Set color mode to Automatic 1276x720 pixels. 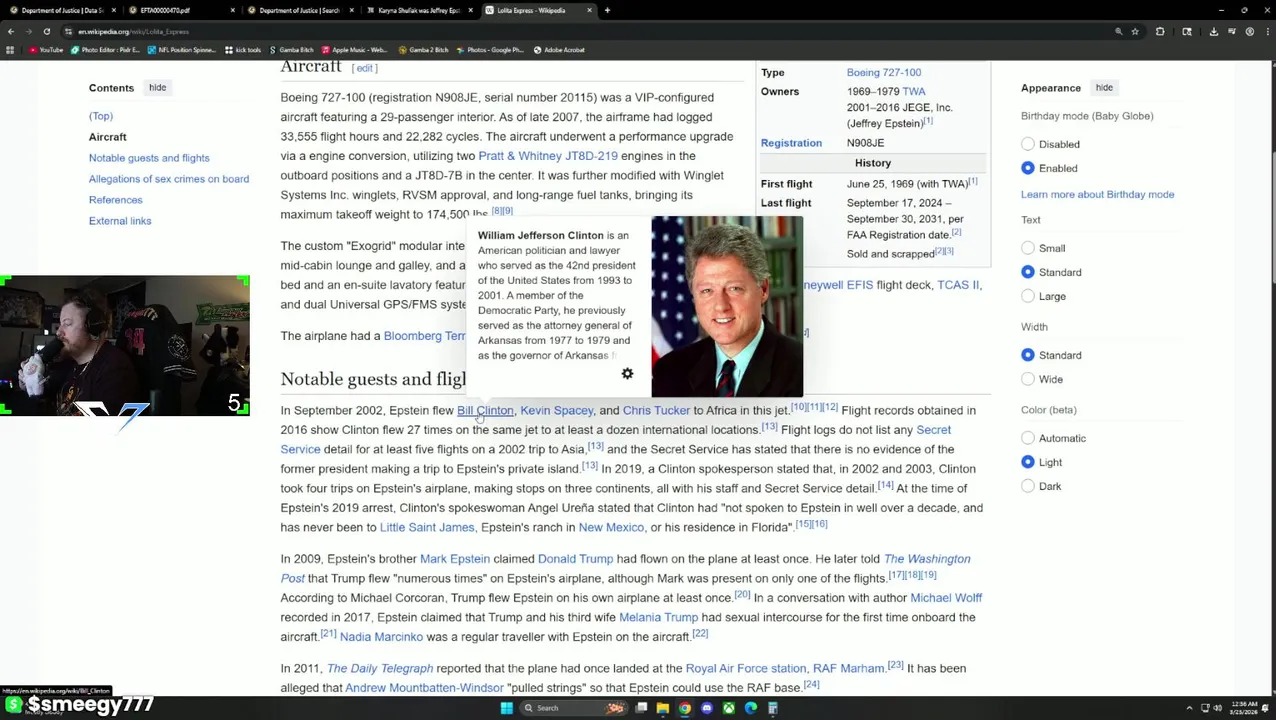1027,438
